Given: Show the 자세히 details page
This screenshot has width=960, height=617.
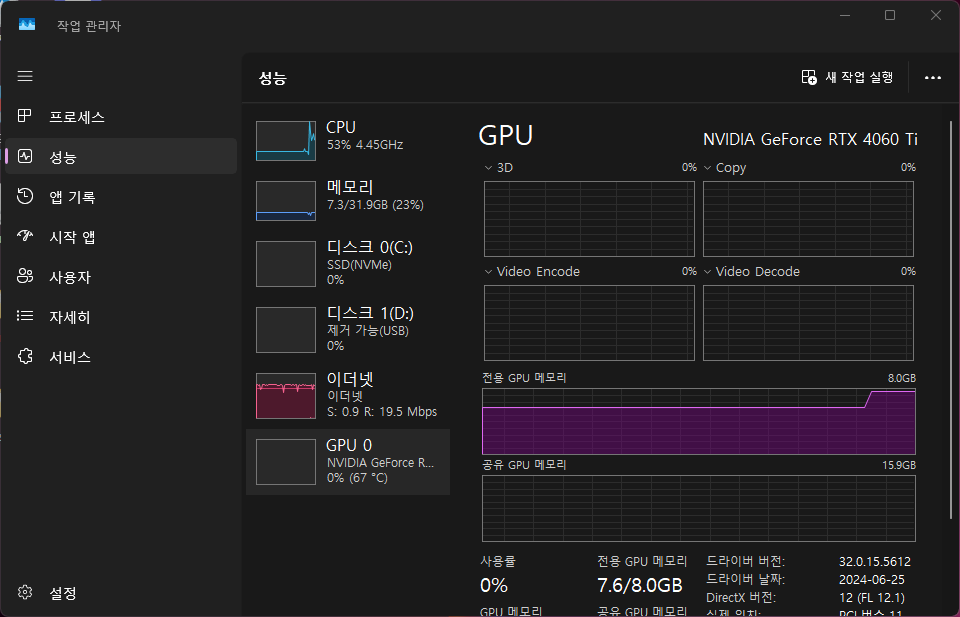Looking at the screenshot, I should pos(121,316).
